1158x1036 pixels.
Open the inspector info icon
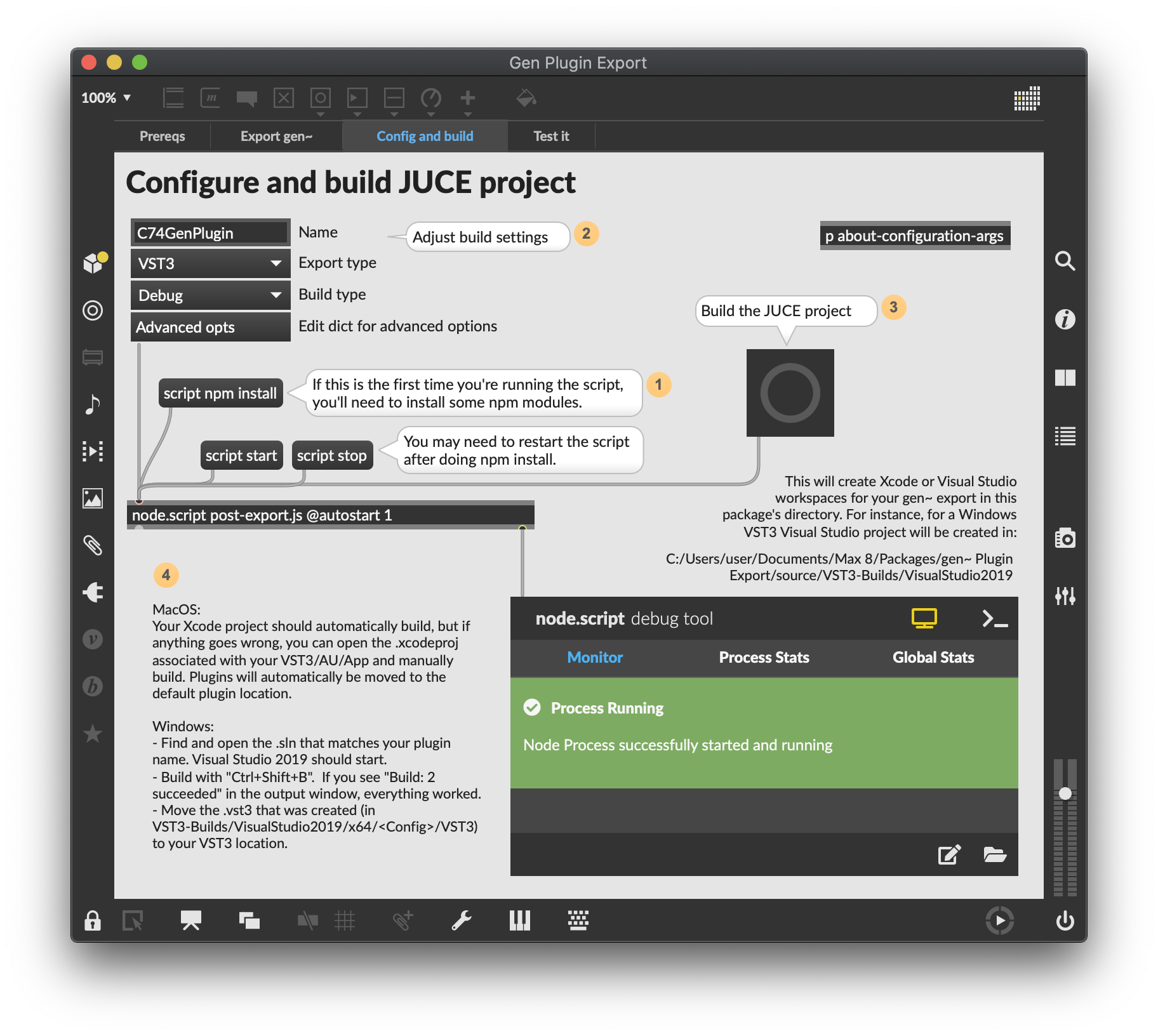(1065, 319)
